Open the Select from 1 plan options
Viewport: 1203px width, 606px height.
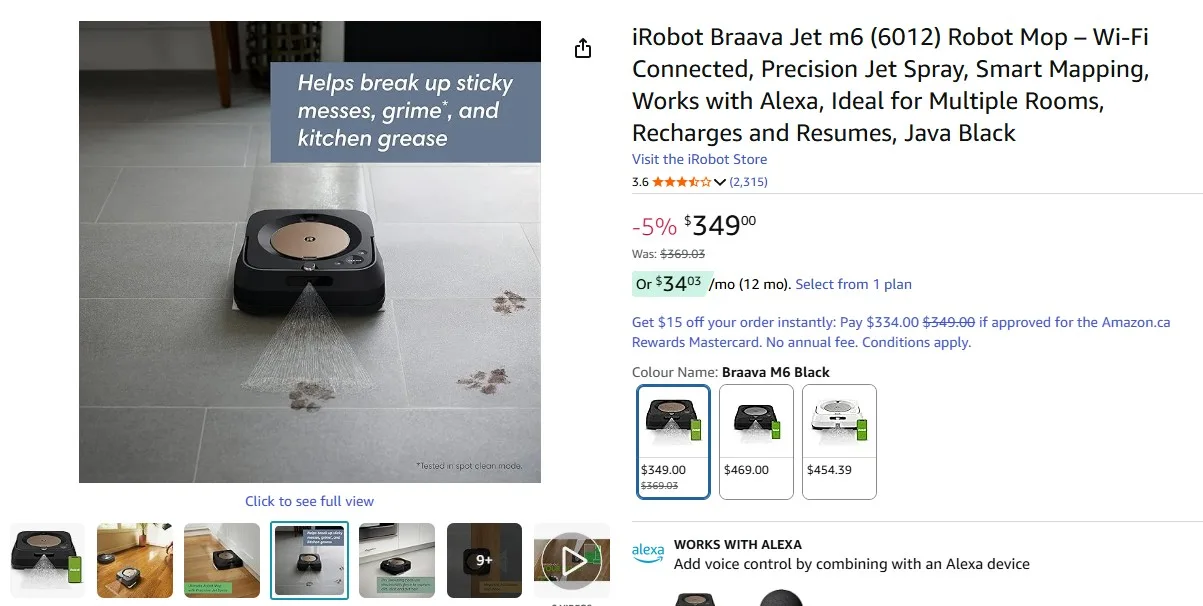(x=853, y=284)
